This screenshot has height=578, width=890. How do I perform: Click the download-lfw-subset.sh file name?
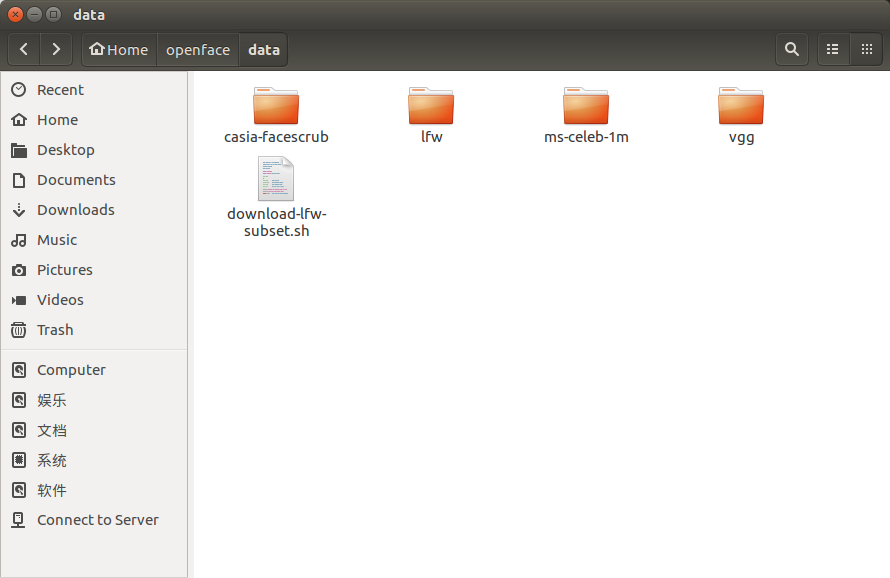click(276, 222)
